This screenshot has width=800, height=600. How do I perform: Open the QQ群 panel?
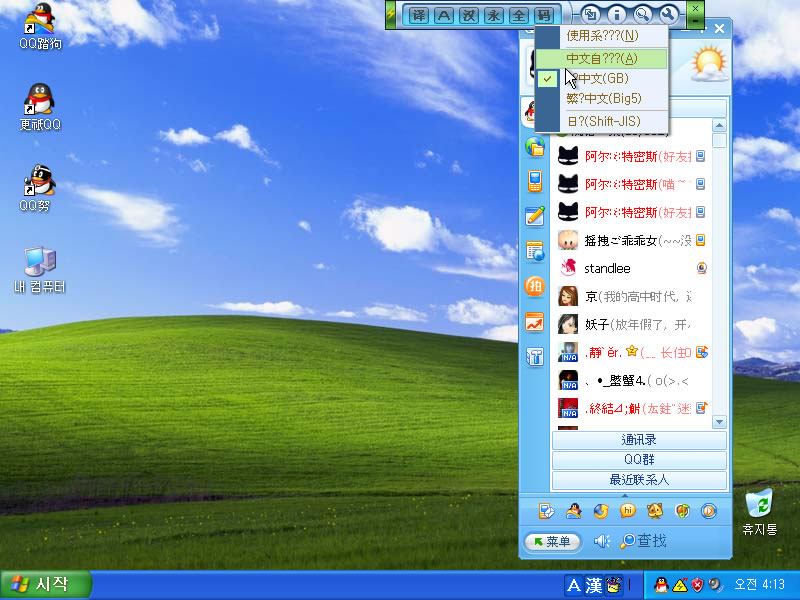pyautogui.click(x=639, y=460)
